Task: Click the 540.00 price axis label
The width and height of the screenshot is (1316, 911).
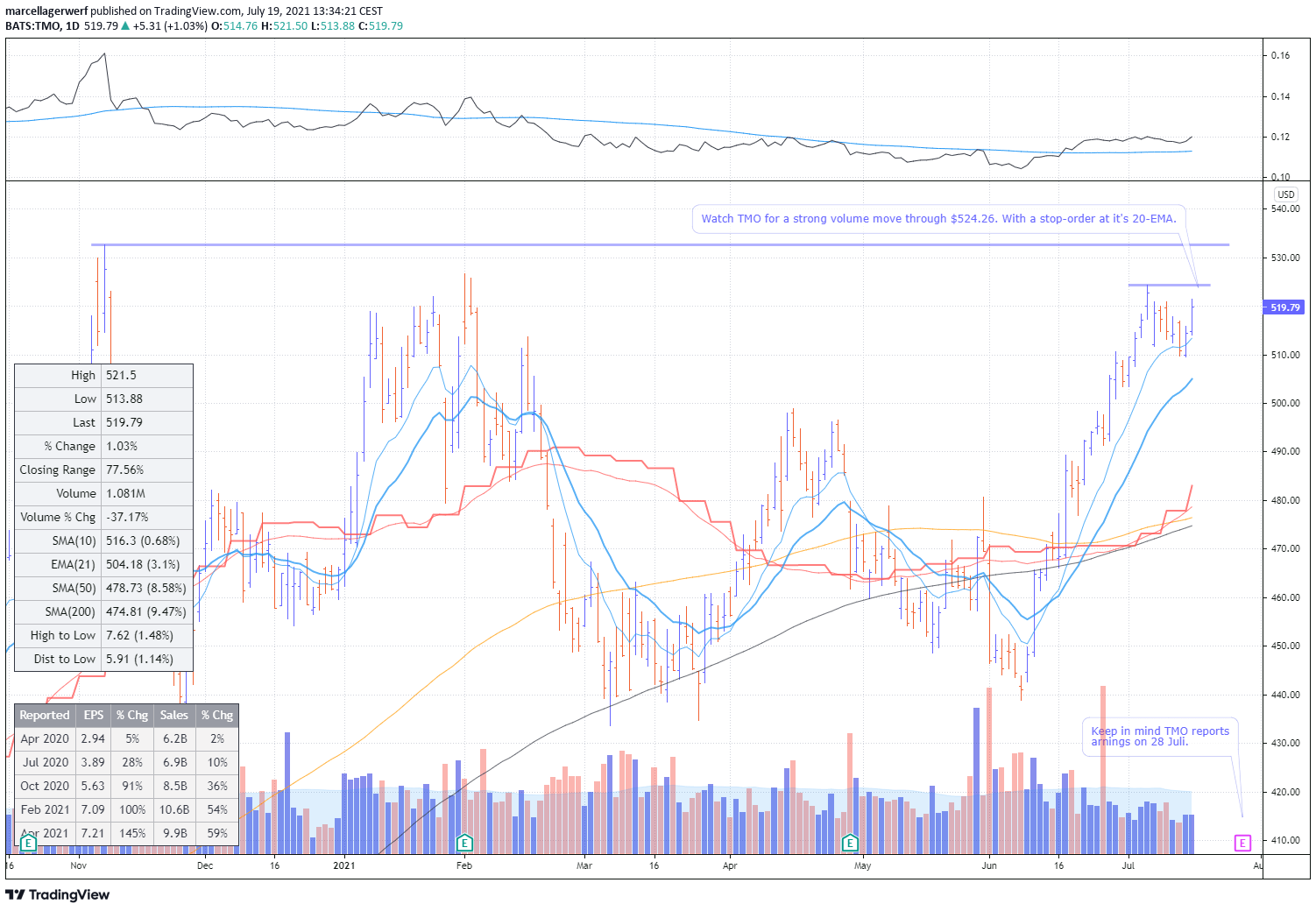Action: click(1285, 208)
